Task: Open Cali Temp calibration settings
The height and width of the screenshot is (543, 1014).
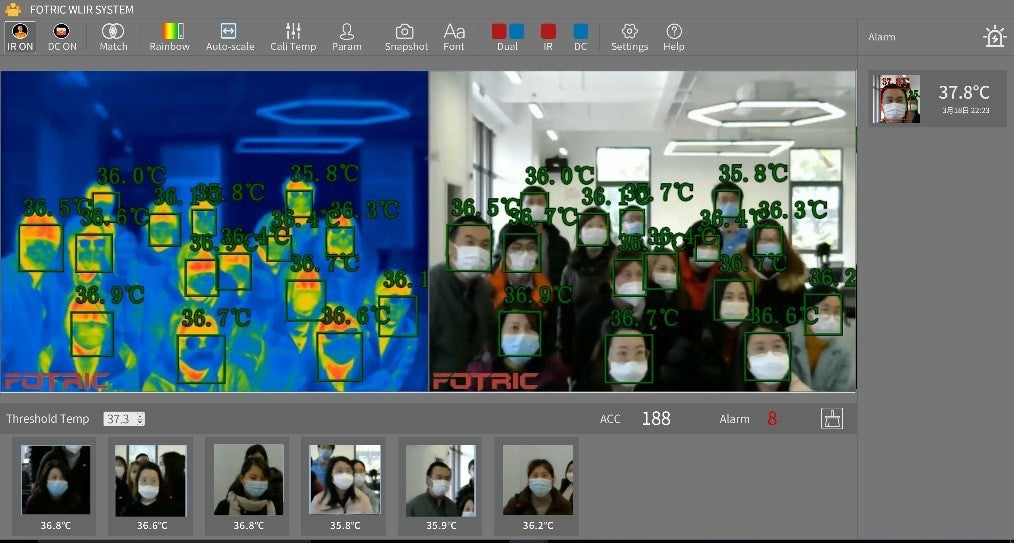Action: tap(293, 37)
